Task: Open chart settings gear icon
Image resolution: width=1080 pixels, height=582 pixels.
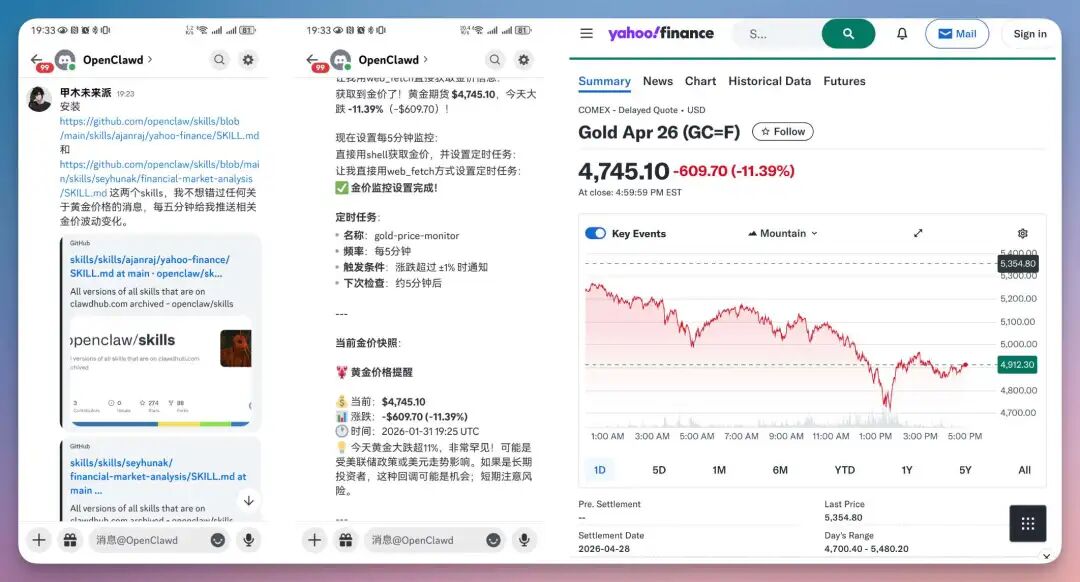Action: [1023, 233]
